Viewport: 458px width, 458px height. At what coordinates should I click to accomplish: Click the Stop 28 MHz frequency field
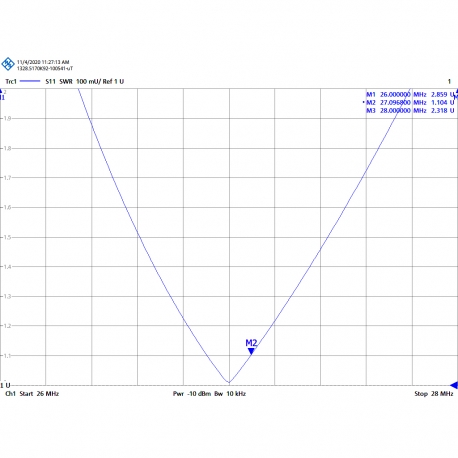(434, 394)
